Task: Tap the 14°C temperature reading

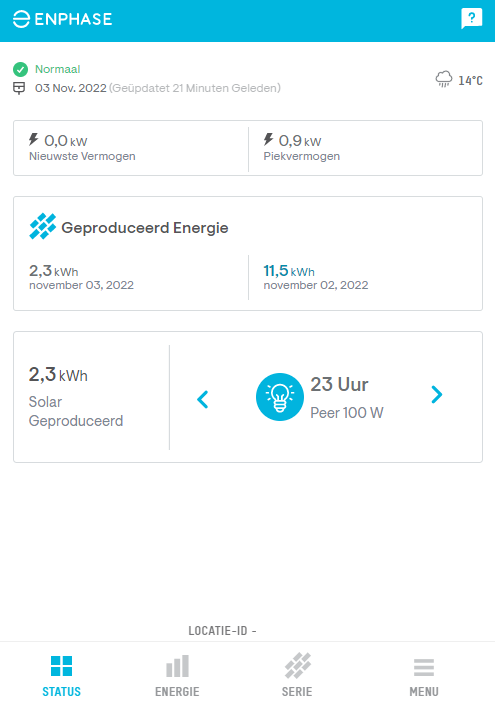Action: (x=470, y=80)
